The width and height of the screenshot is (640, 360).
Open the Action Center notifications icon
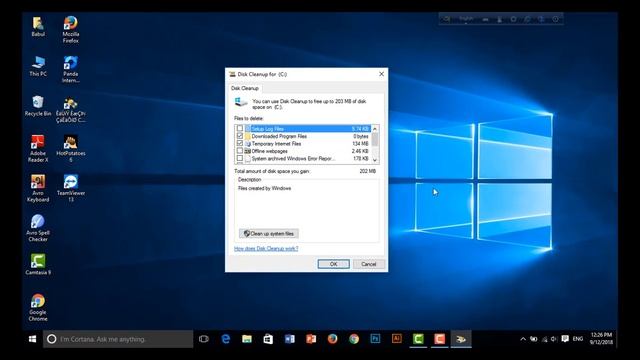pos(565,339)
